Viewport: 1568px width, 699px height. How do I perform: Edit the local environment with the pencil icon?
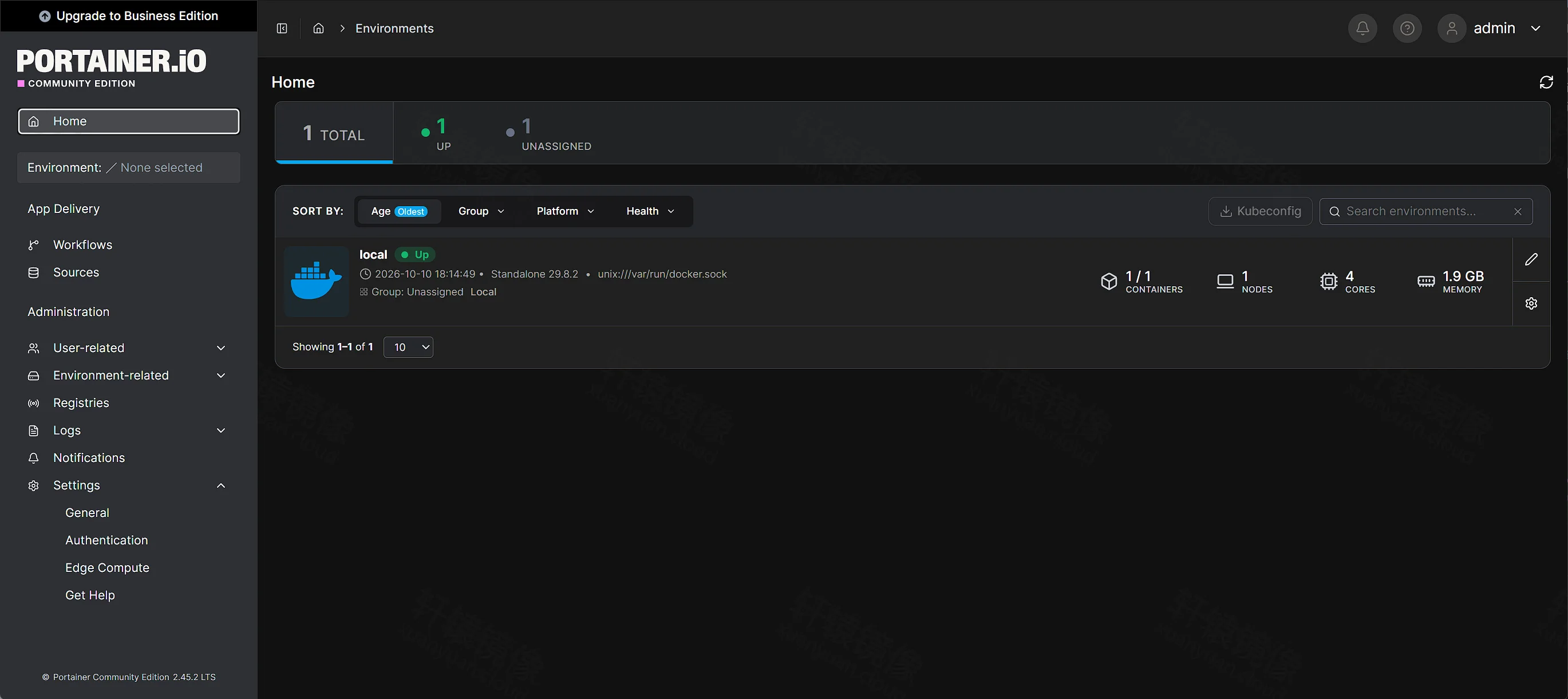[x=1531, y=259]
